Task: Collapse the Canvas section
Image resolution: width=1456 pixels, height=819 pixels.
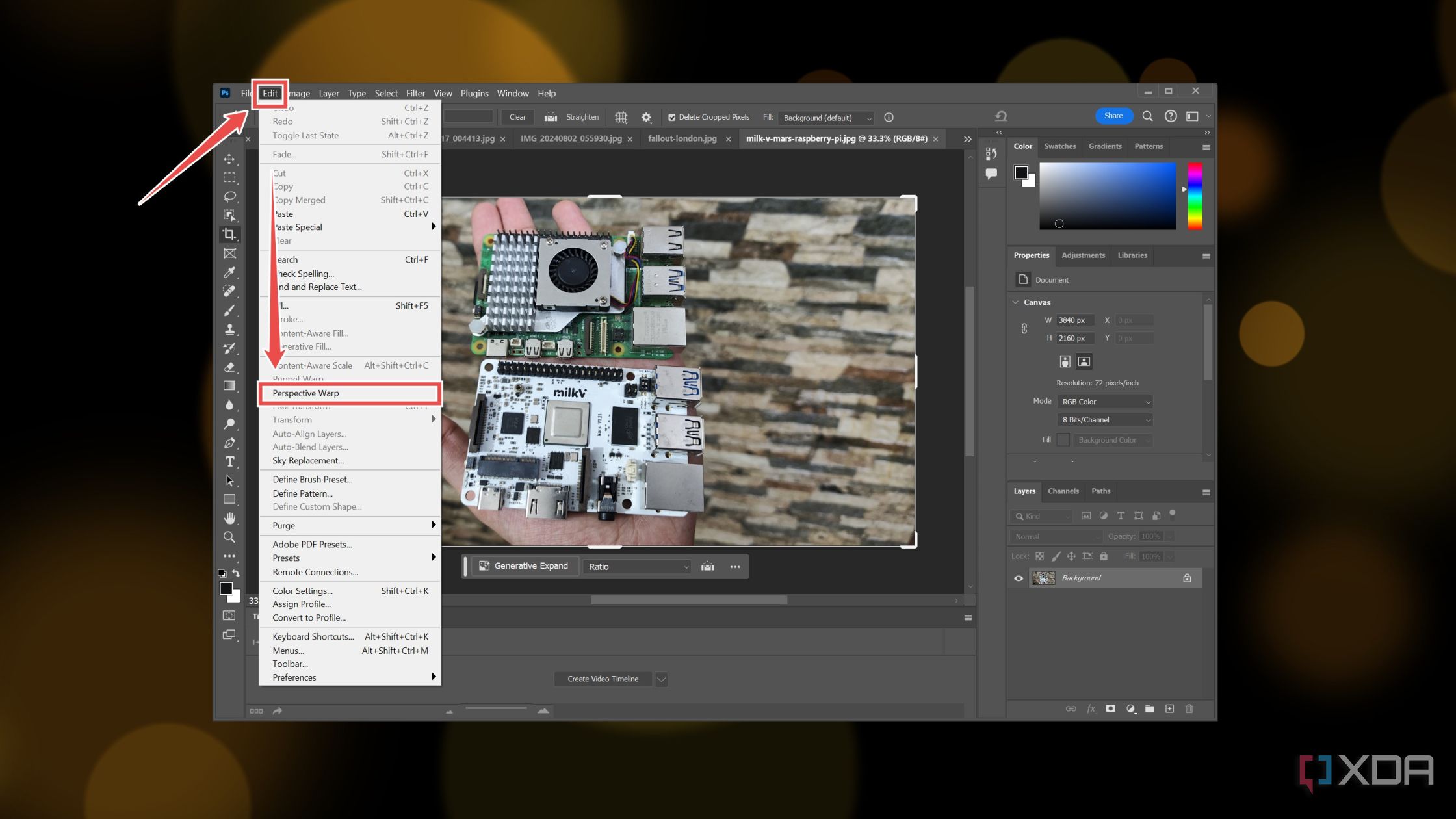Action: (x=1015, y=302)
